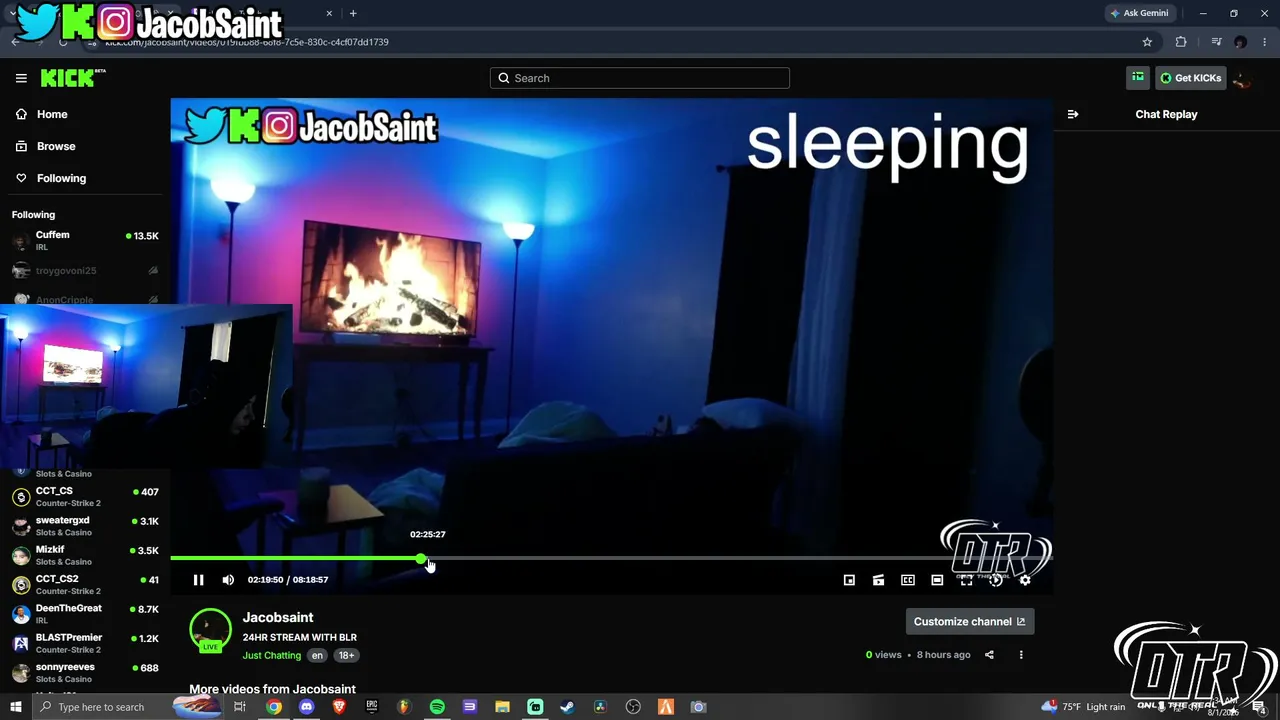Open Cuffem channel in Following list

point(85,241)
